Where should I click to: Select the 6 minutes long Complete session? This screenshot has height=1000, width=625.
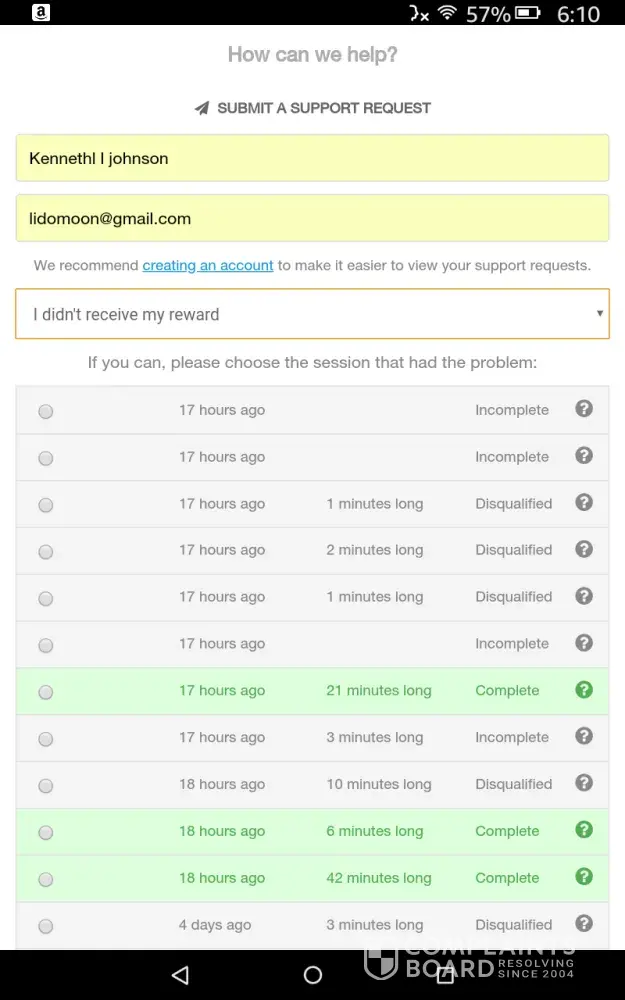(46, 832)
